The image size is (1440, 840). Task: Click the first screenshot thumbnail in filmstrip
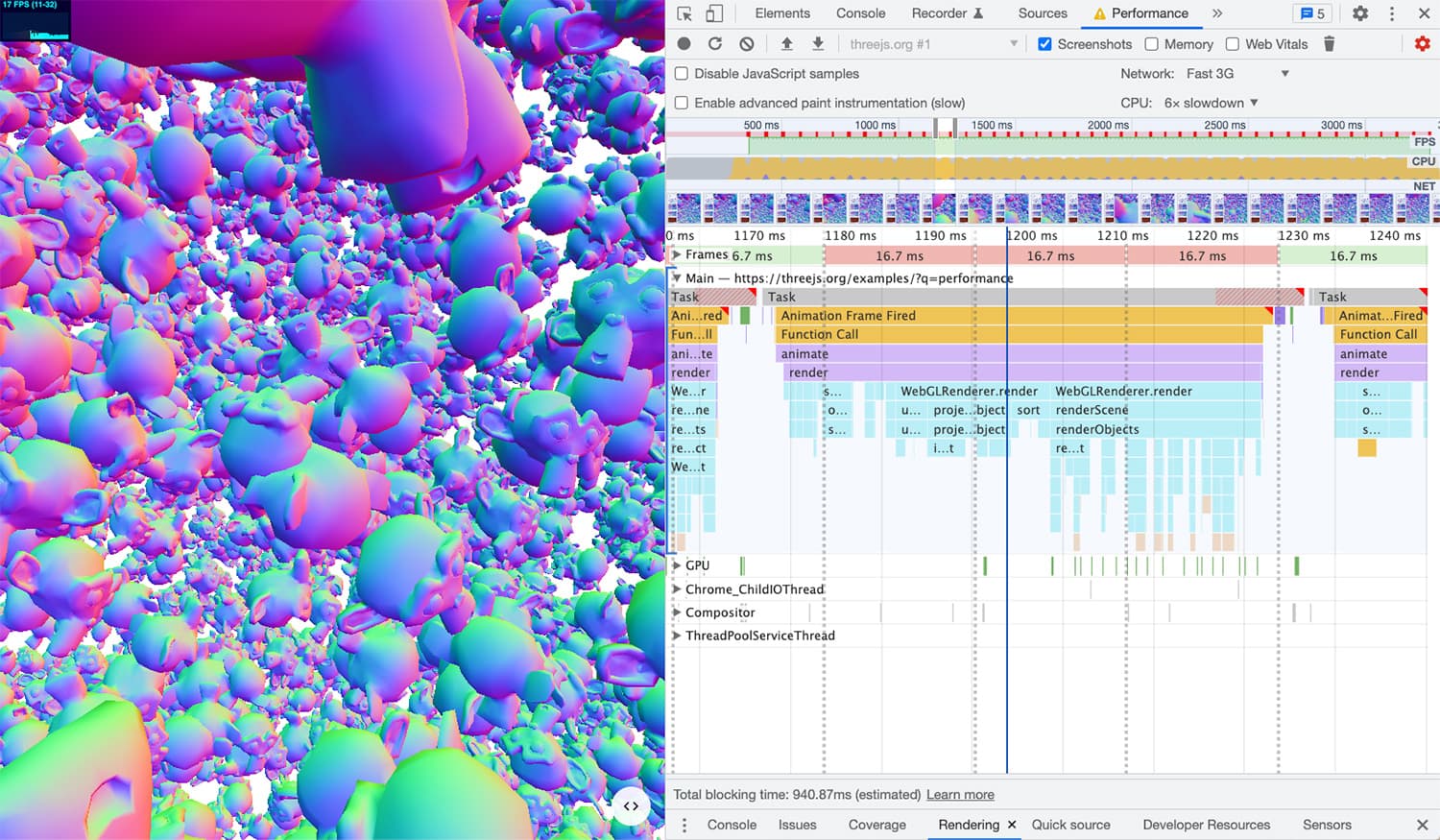click(x=685, y=208)
